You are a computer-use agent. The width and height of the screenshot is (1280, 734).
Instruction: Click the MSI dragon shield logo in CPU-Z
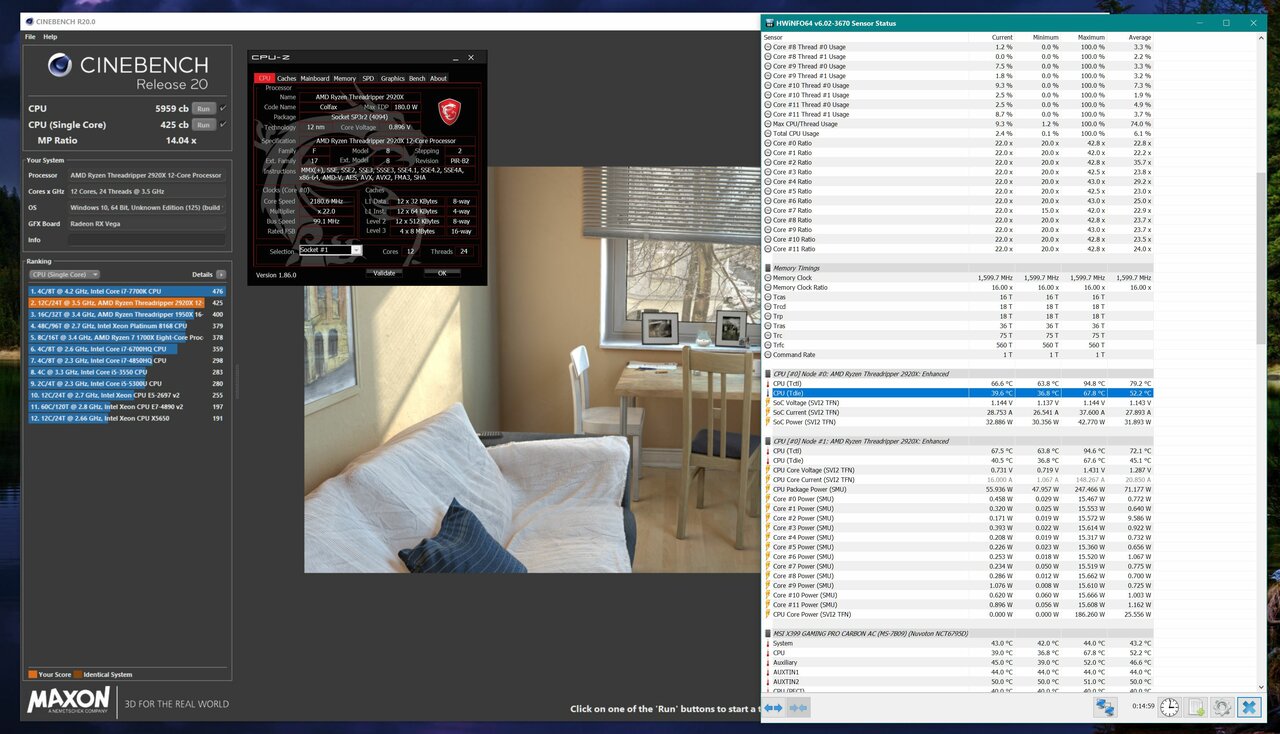coord(450,111)
